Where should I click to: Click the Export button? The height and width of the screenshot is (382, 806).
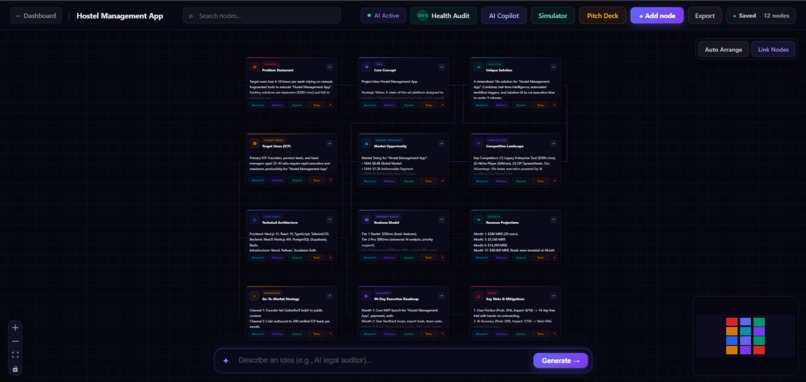[x=705, y=15]
